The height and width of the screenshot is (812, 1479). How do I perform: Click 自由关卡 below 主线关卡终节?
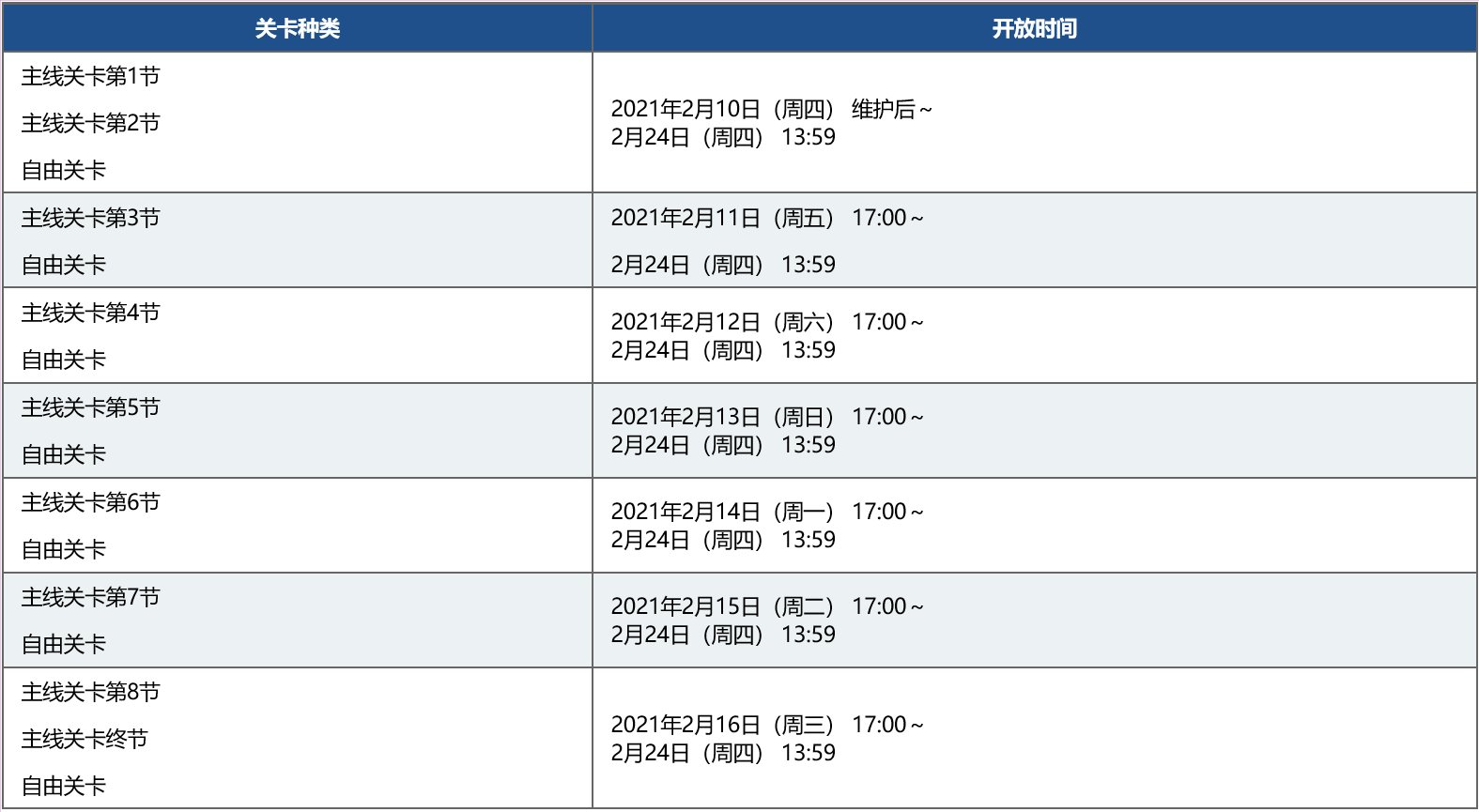click(x=64, y=786)
